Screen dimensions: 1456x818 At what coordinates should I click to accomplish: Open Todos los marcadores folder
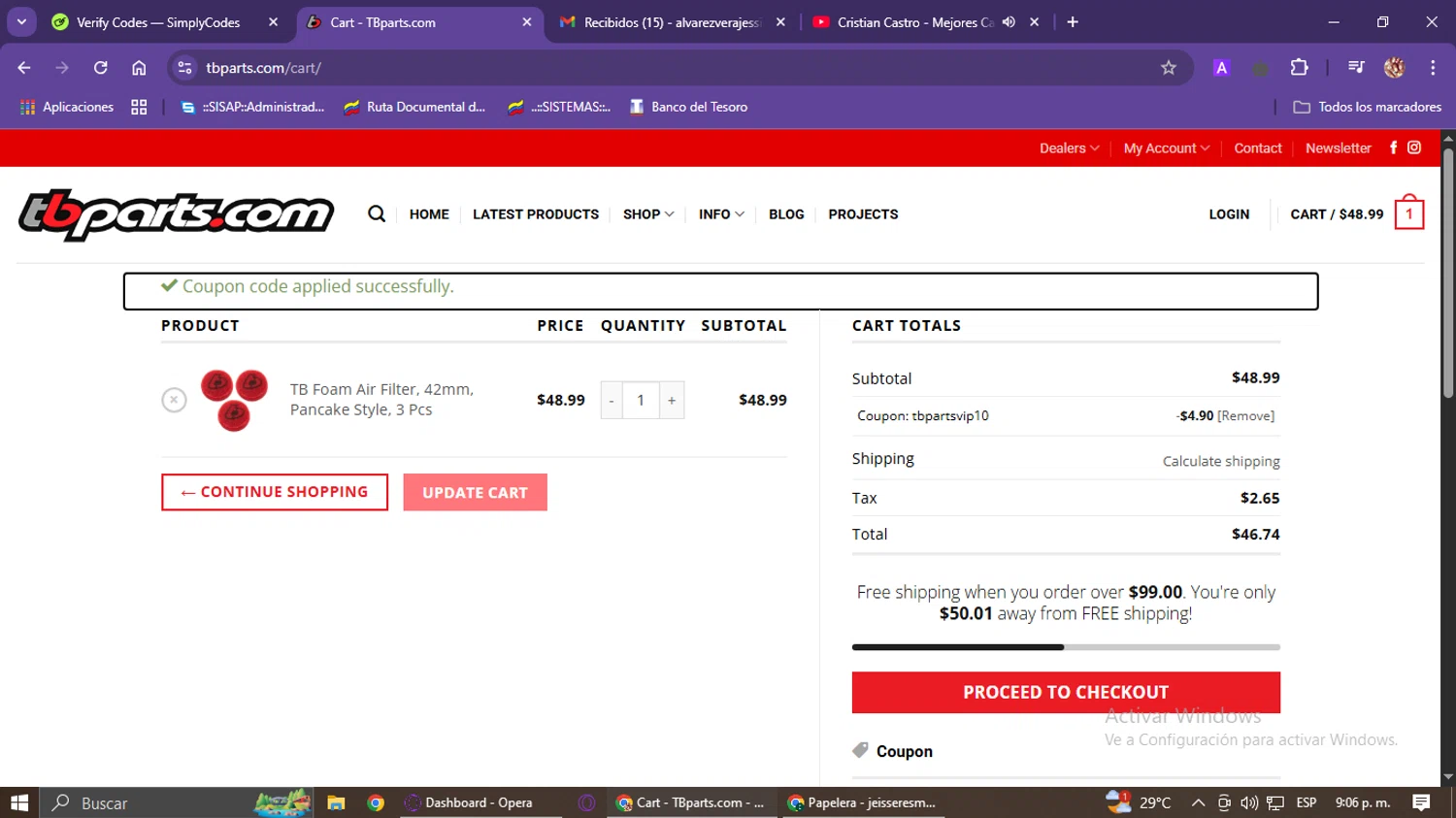pyautogui.click(x=1368, y=107)
